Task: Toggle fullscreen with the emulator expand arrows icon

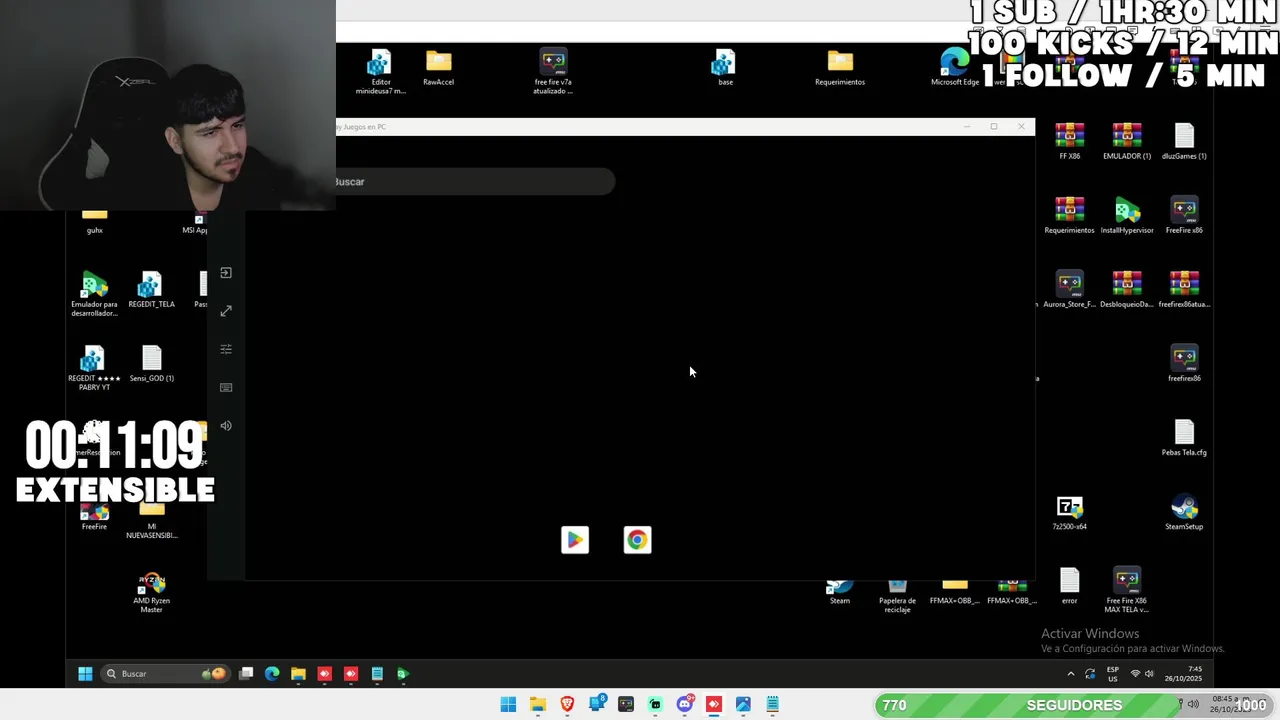Action: tap(226, 311)
